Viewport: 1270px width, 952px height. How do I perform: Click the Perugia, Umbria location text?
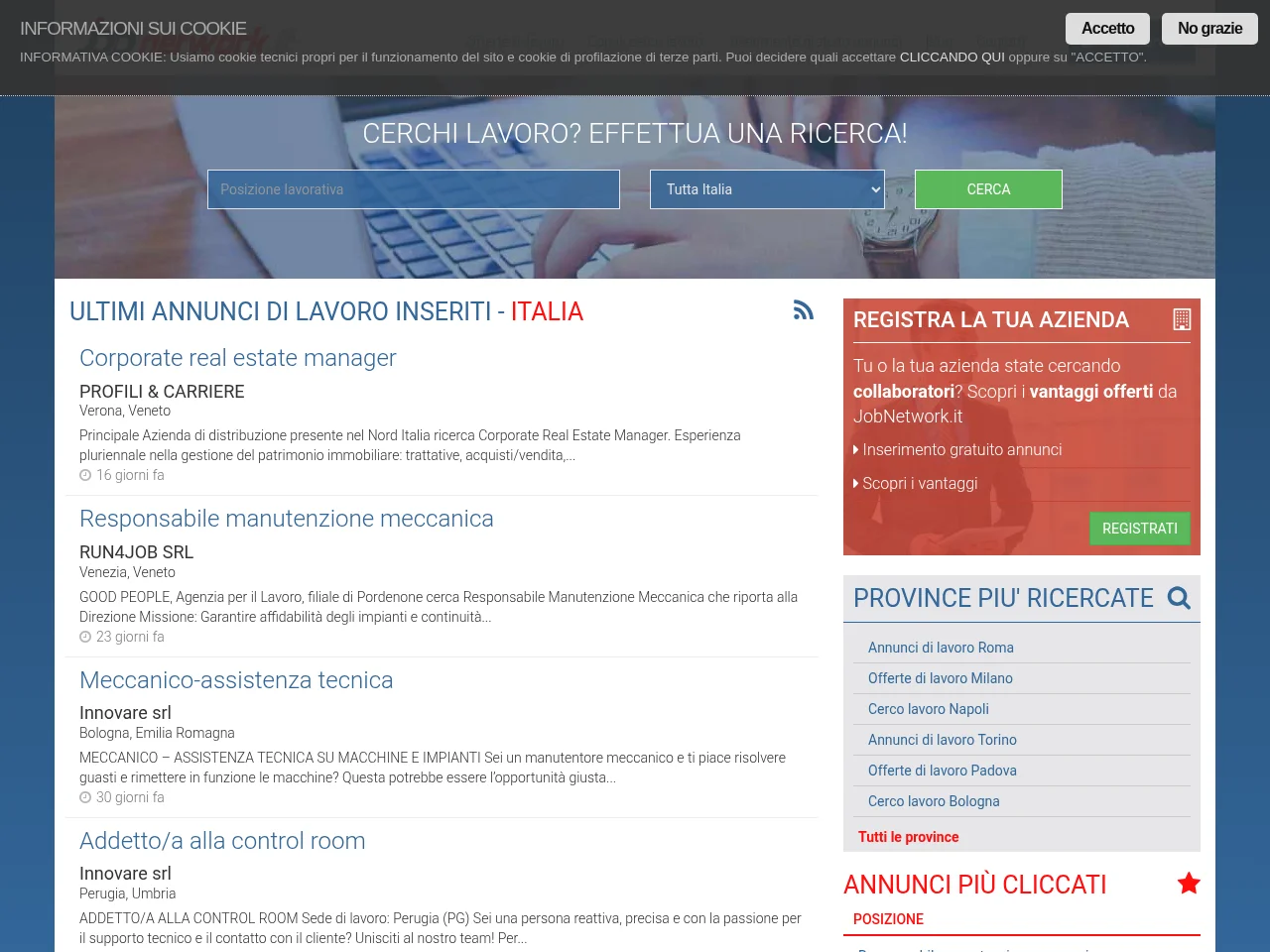127,893
